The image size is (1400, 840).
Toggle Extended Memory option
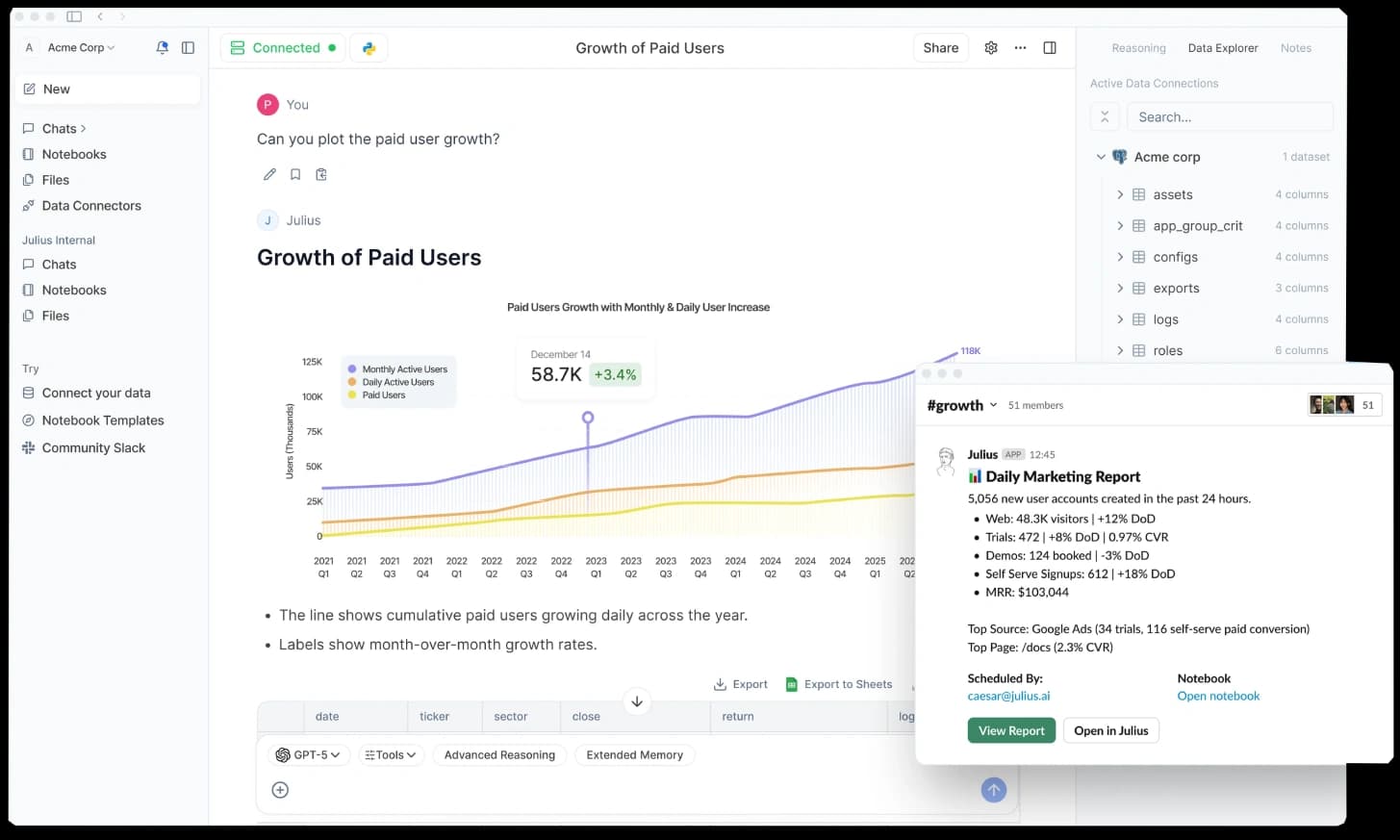pyautogui.click(x=635, y=755)
